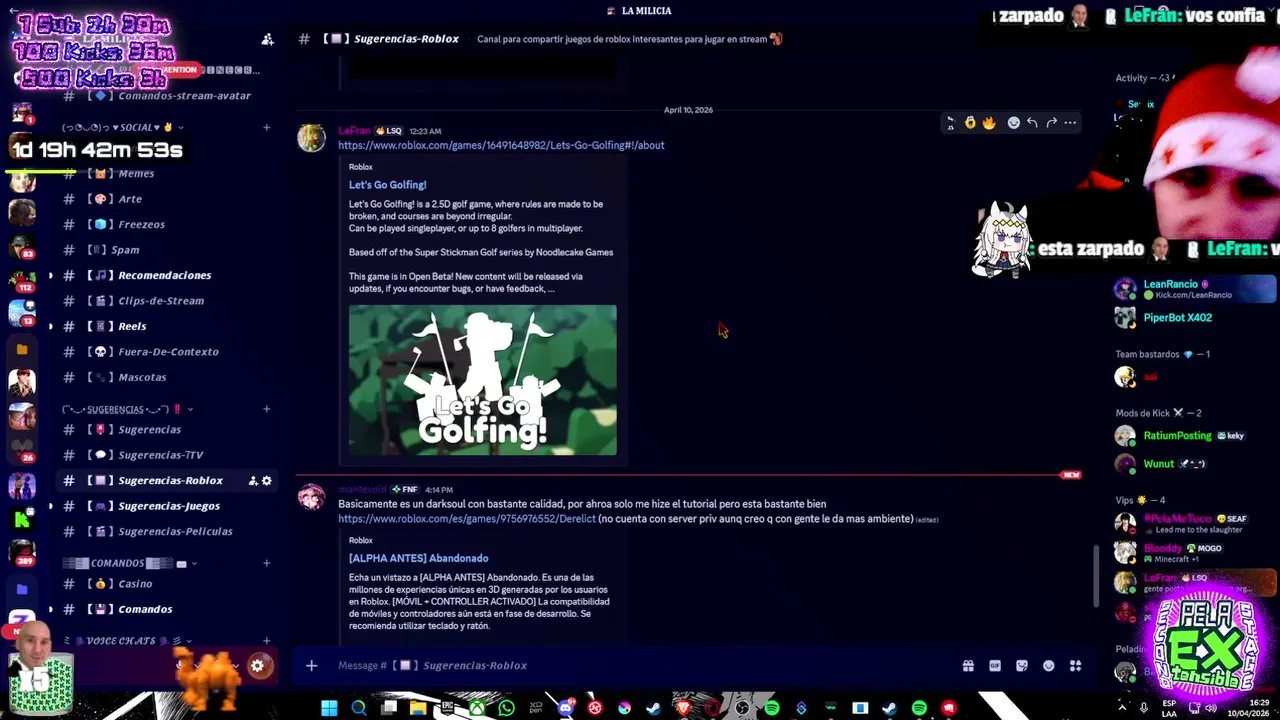1280x720 pixels.
Task: Collapse the SUGERENCIAS channel category
Action: pyautogui.click(x=126, y=409)
